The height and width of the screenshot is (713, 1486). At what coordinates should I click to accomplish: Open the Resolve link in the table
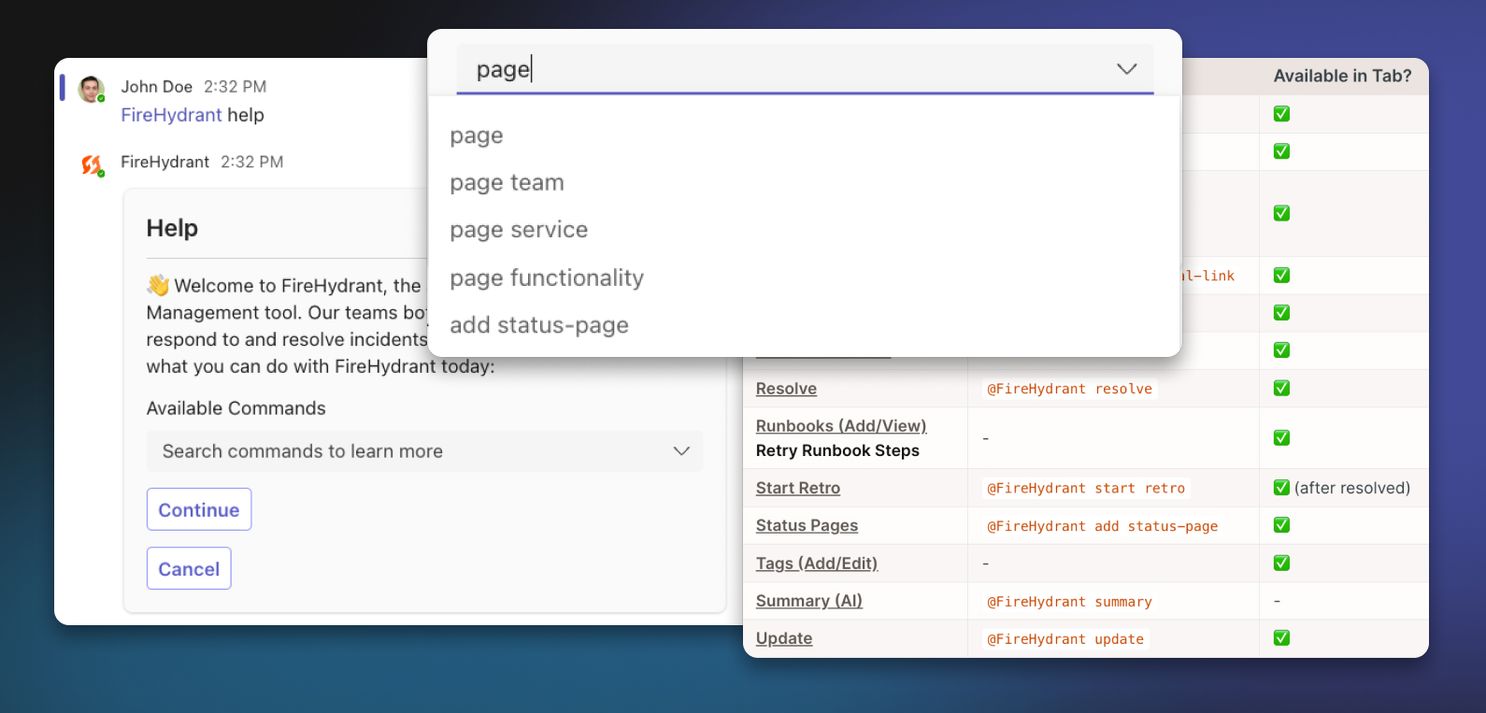point(786,388)
